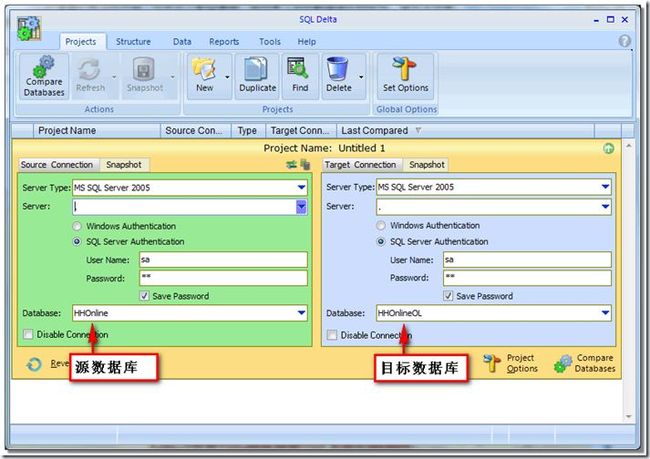
Task: Click the SQL Delta application logo
Action: point(29,28)
